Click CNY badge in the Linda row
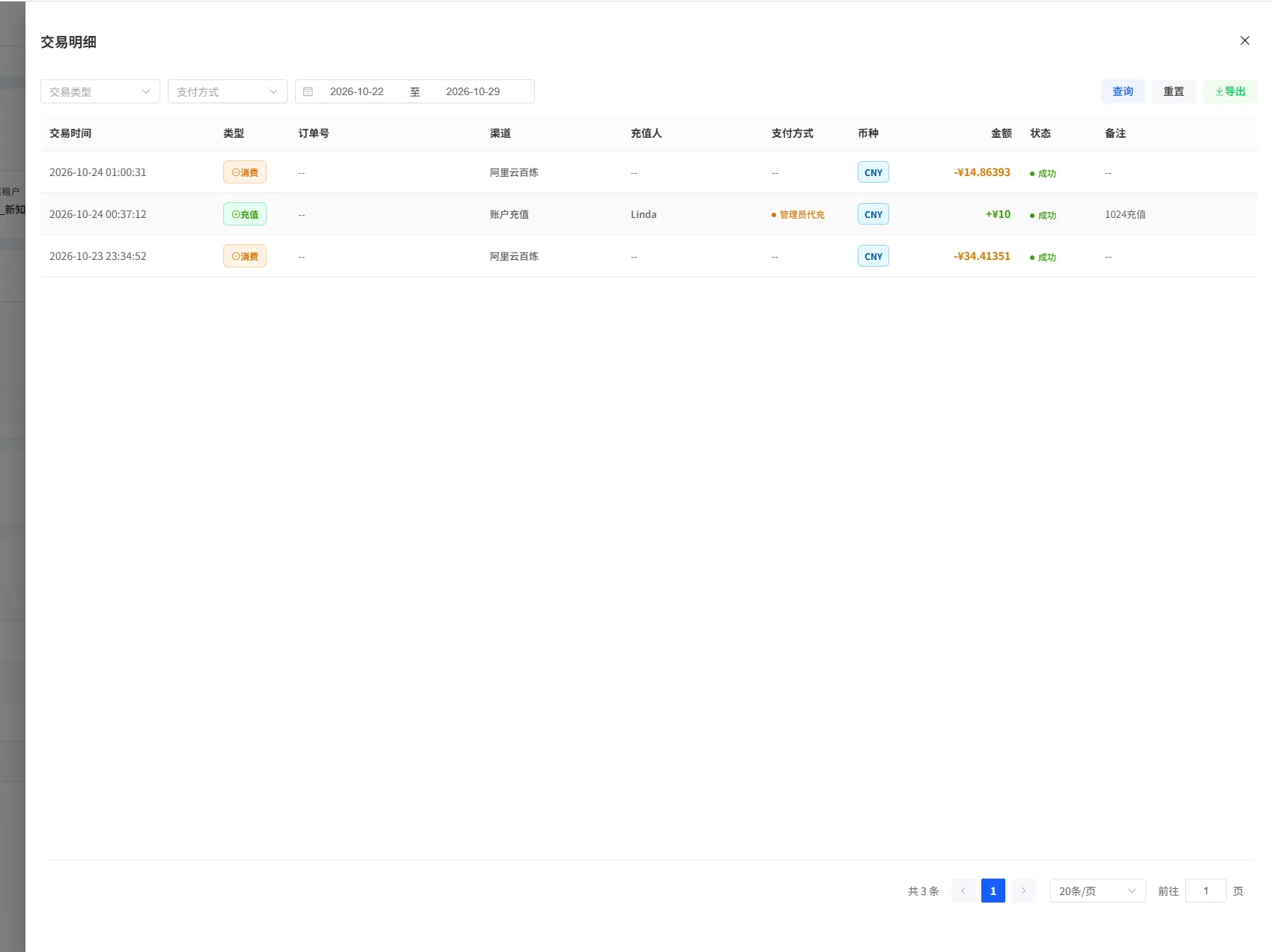This screenshot has height=952, width=1272. pyautogui.click(x=873, y=214)
